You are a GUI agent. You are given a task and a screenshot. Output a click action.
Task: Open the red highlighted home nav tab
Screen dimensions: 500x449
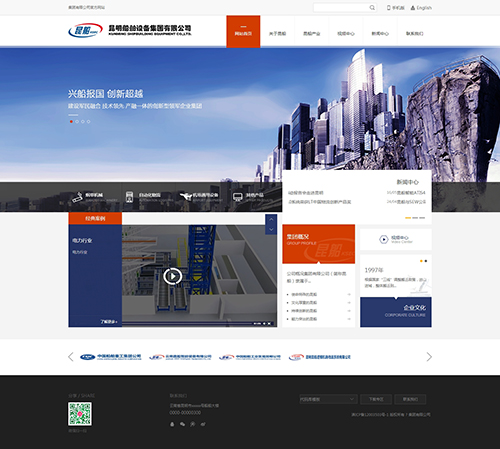point(243,31)
